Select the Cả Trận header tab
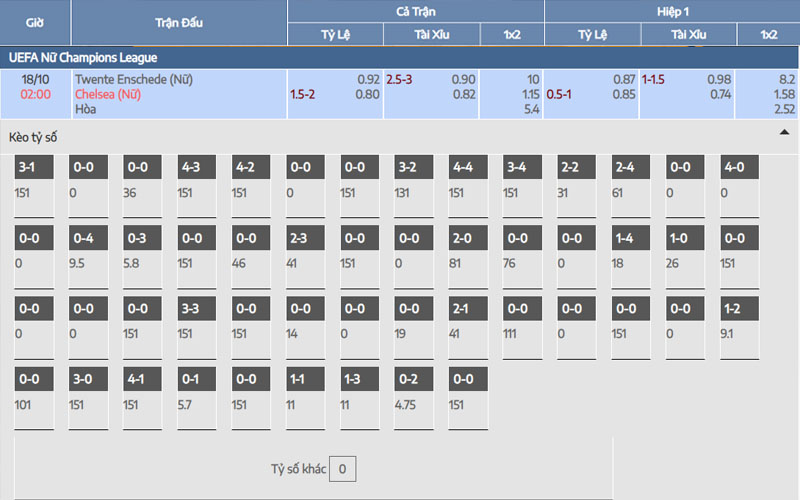Viewport: 800px width, 500px height. (415, 11)
